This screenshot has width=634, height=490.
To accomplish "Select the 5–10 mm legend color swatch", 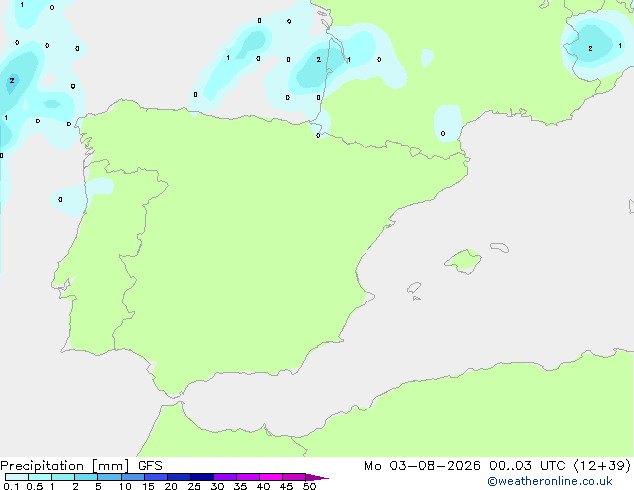I will (109, 477).
